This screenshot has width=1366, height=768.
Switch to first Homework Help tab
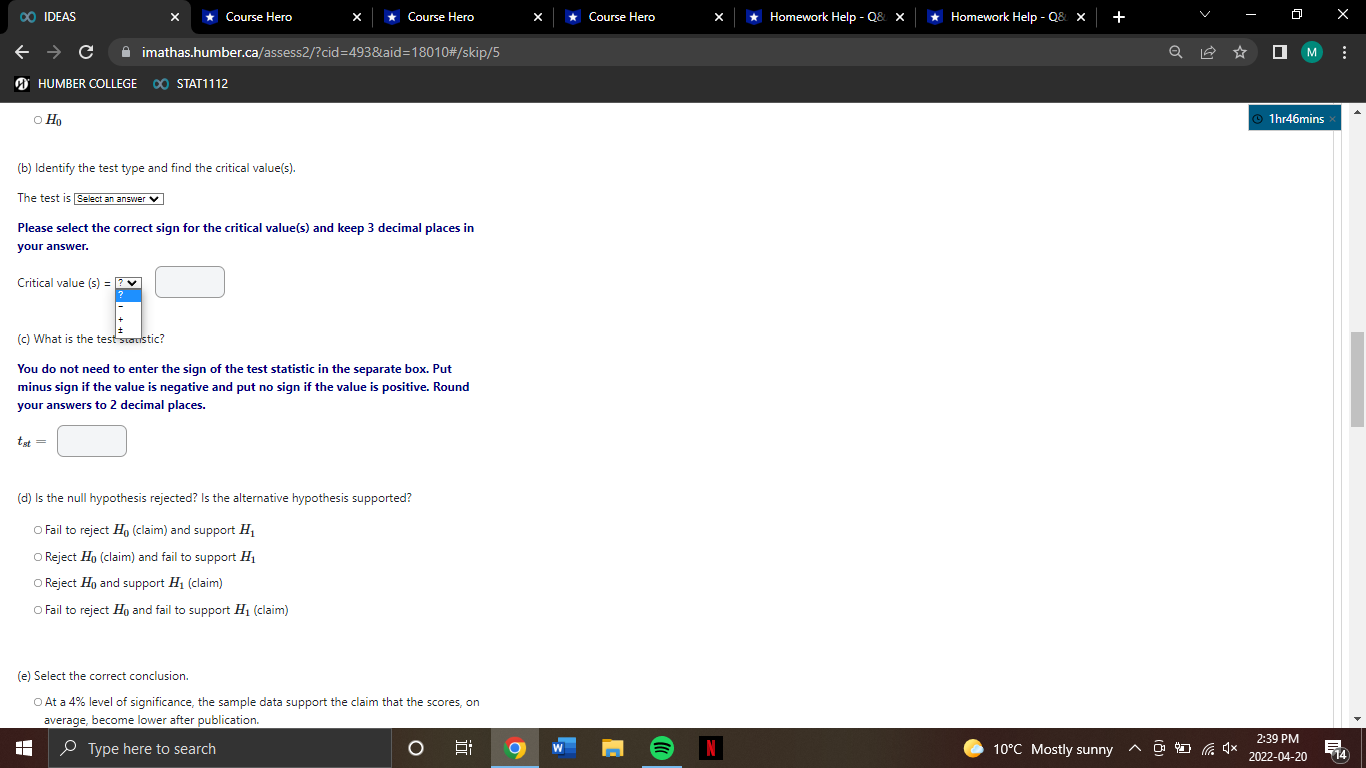[x=826, y=17]
